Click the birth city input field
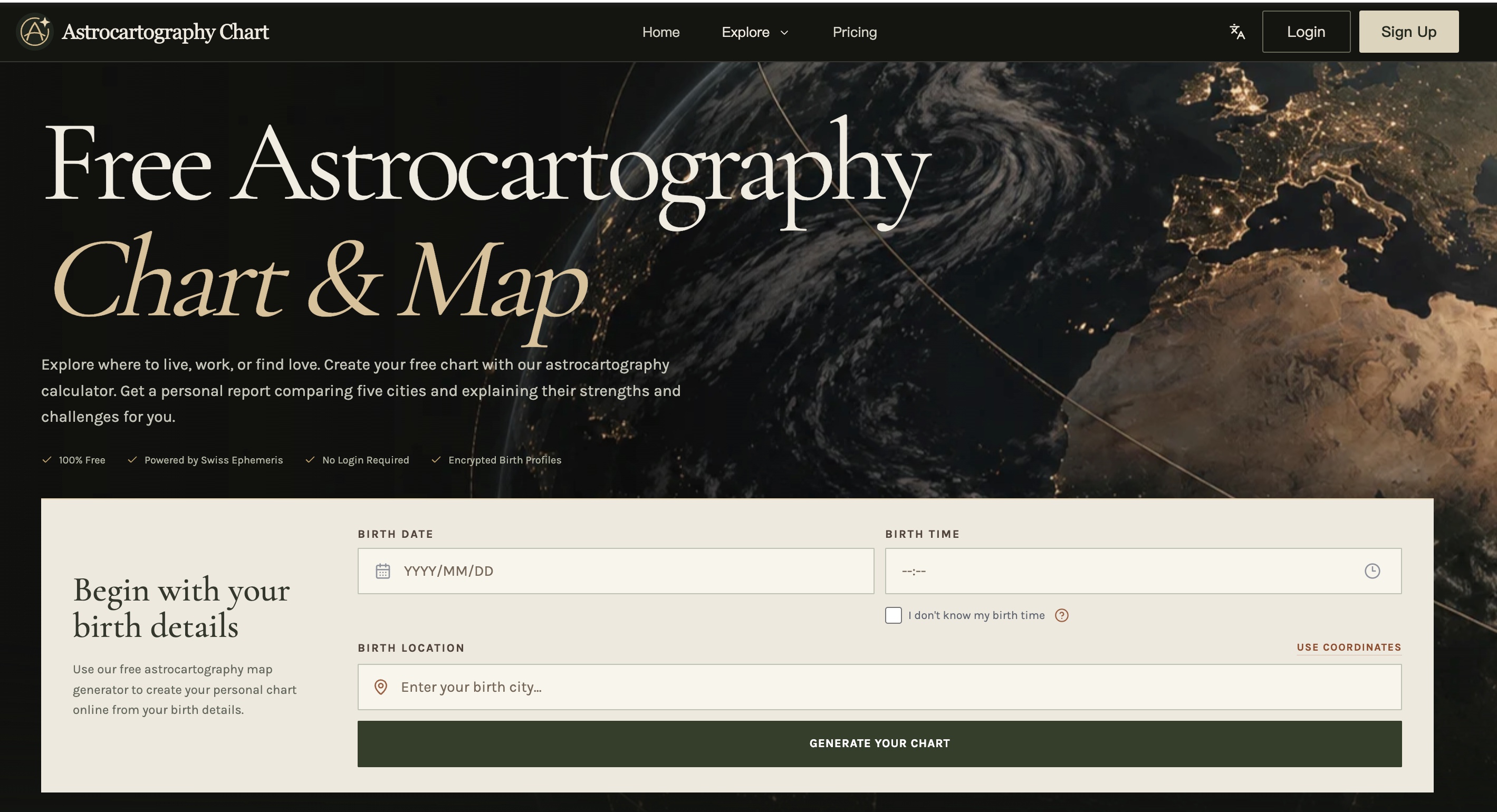This screenshot has height=812, width=1497. click(879, 687)
